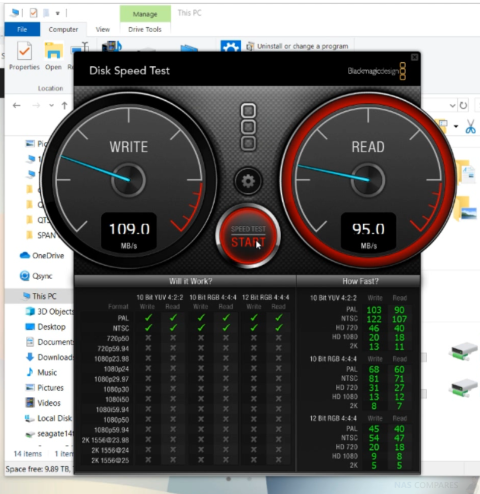The width and height of the screenshot is (480, 494).
Task: Click the Qsync sync icon
Action: [x=24, y=276]
